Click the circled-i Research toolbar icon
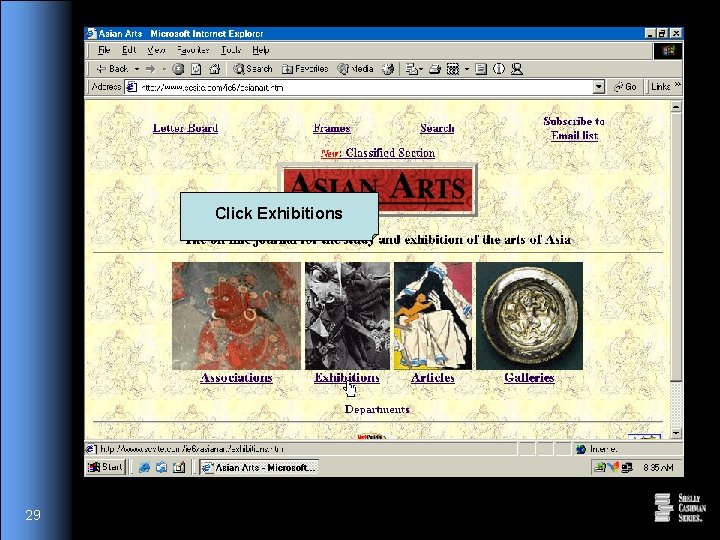Viewport: 720px width, 540px height. pos(499,69)
